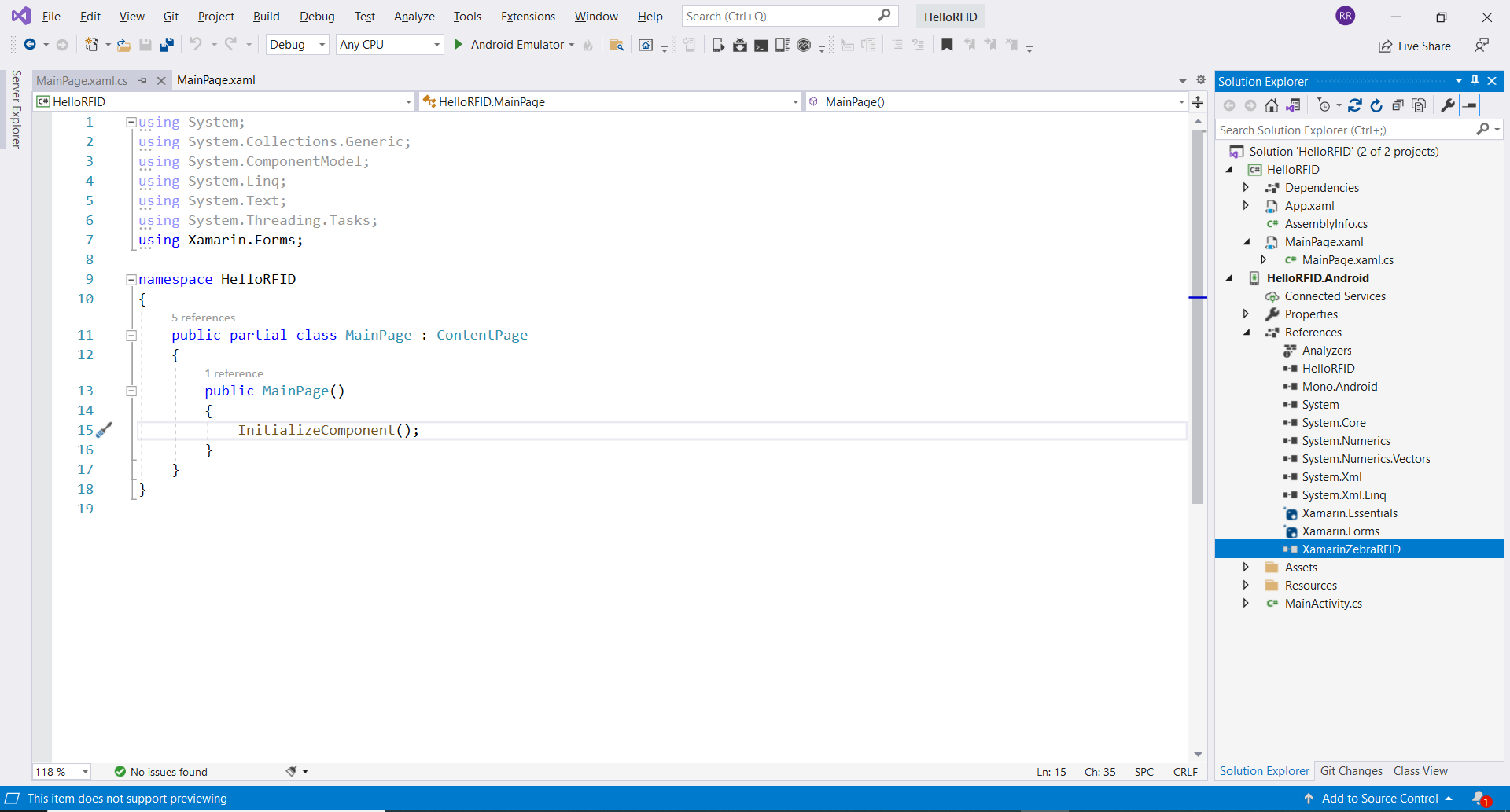Viewport: 1510px width, 812px height.
Task: Click the Open File folder icon
Action: pos(123,45)
